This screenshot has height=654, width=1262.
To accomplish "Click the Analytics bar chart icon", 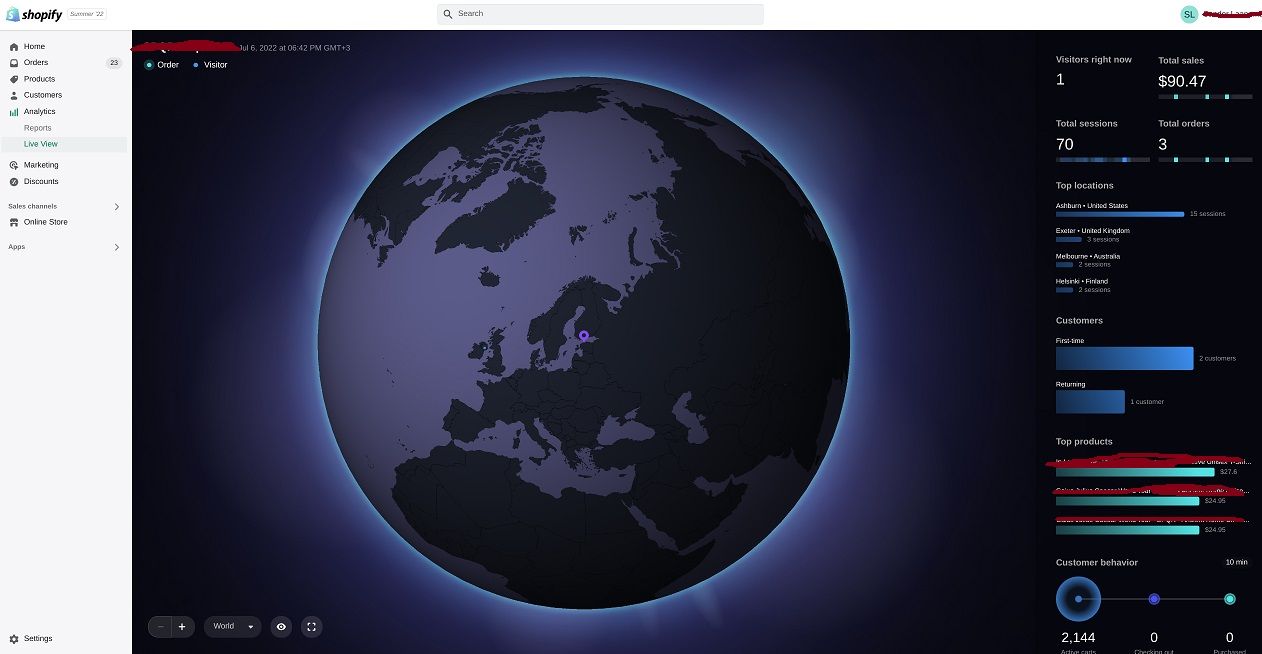I will click(x=14, y=112).
